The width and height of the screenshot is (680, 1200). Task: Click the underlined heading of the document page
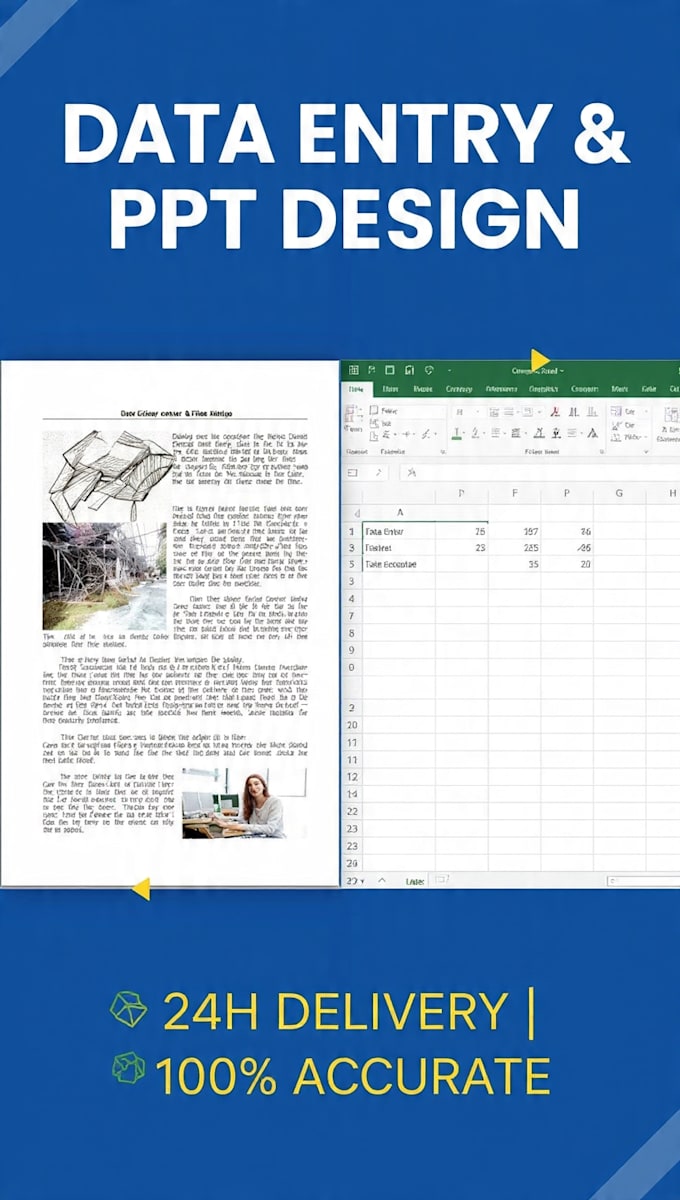(177, 413)
